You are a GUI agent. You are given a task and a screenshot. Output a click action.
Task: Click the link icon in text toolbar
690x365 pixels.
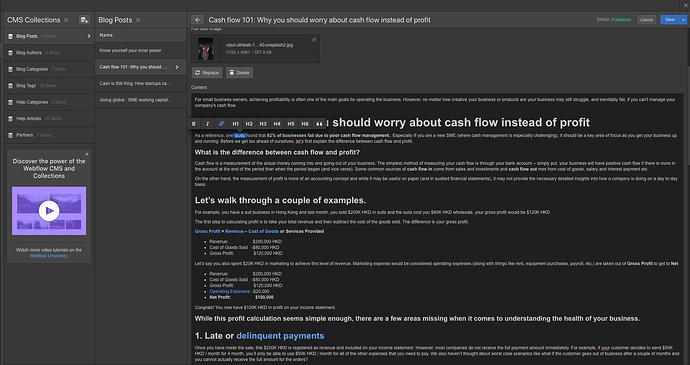click(x=221, y=124)
